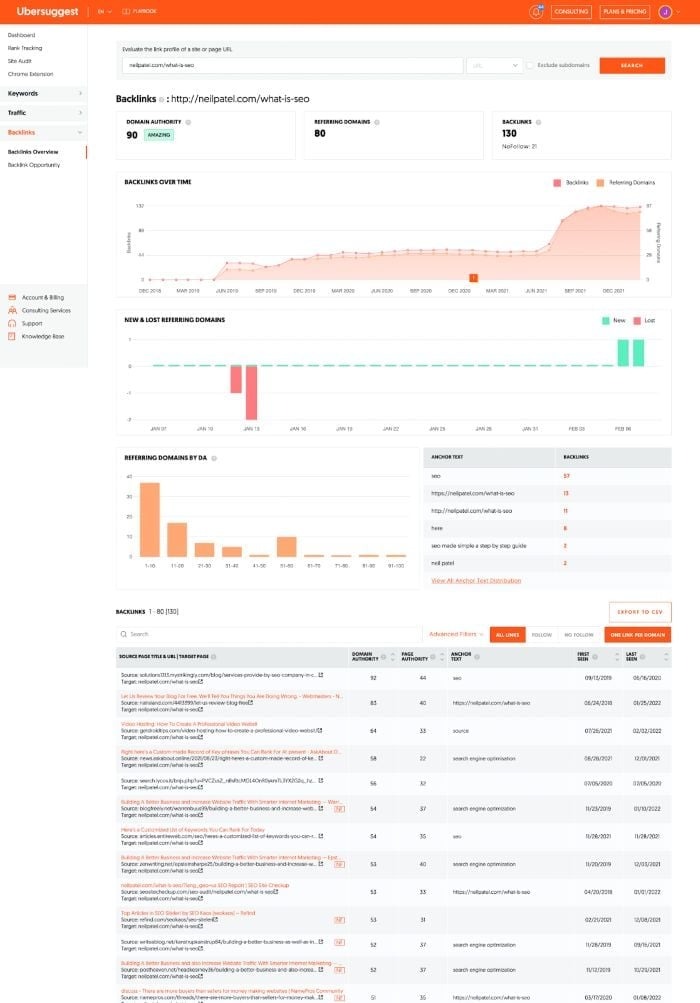Image resolution: width=700 pixels, height=1003 pixels.
Task: Click the red Lost bar near Jan 13
Action: pos(251,392)
